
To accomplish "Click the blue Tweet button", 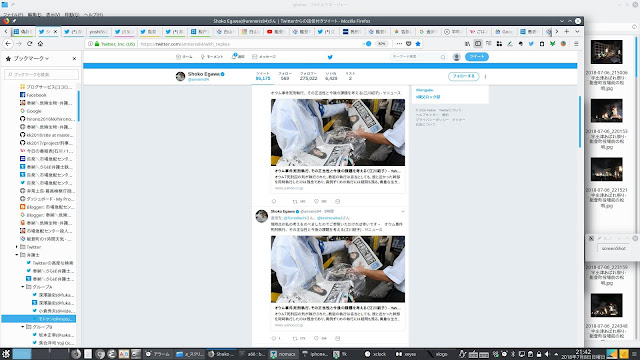I will pyautogui.click(x=476, y=57).
